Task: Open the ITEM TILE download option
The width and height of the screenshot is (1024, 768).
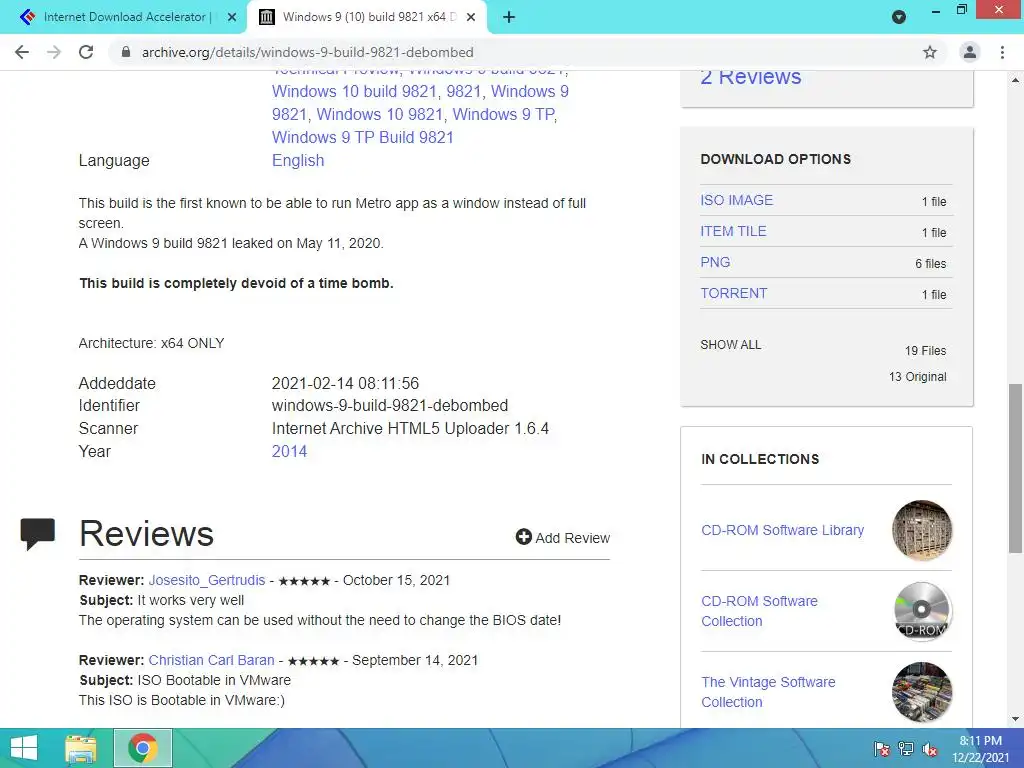Action: (x=733, y=231)
